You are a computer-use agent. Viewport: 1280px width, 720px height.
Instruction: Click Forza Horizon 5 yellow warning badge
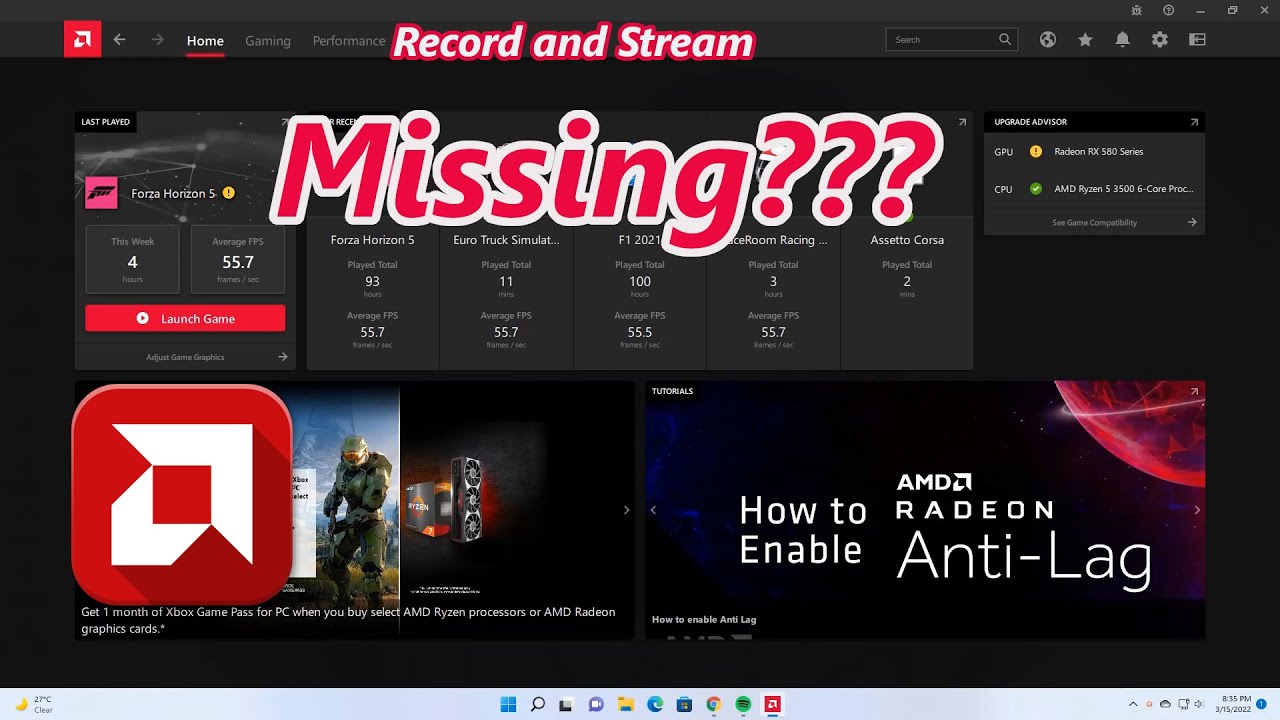228,193
